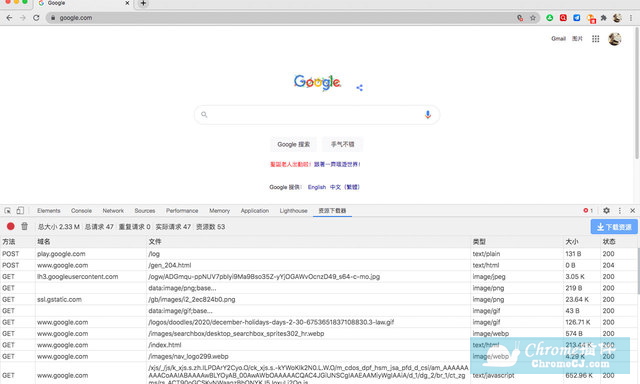Toggle the red record button
Image resolution: width=640 pixels, height=384 pixels.
tap(11, 226)
